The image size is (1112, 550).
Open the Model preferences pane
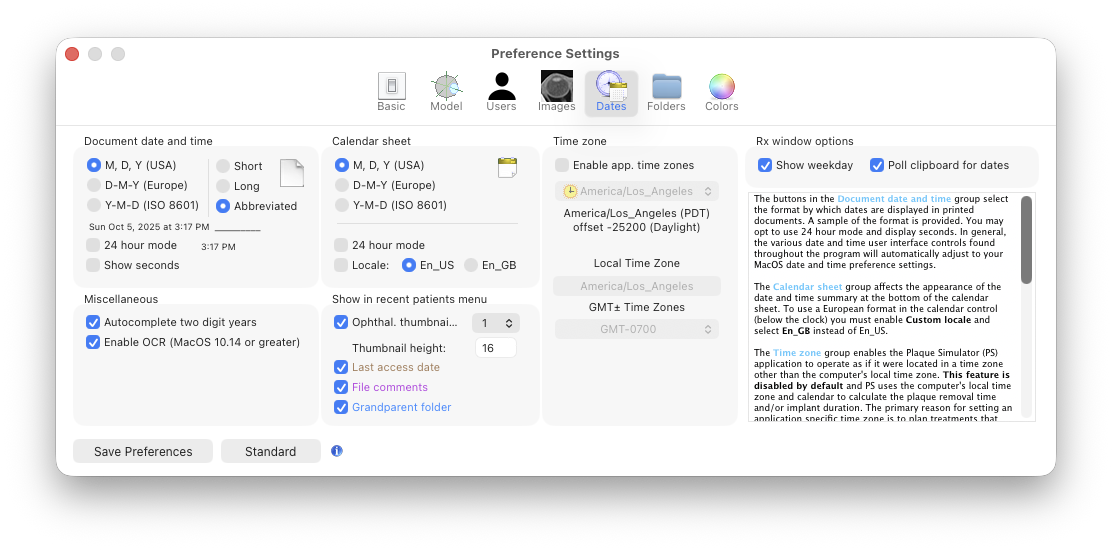click(x=446, y=92)
